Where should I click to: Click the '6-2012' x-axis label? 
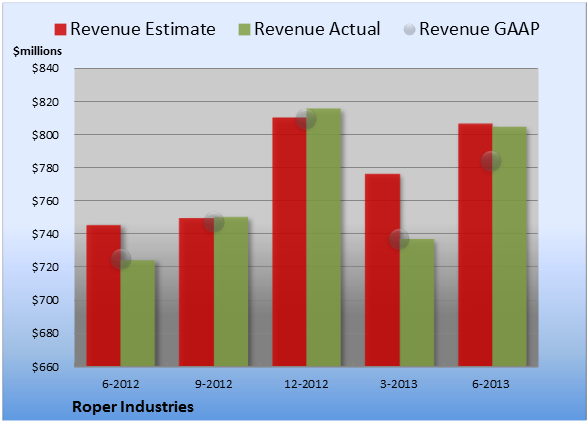(121, 384)
